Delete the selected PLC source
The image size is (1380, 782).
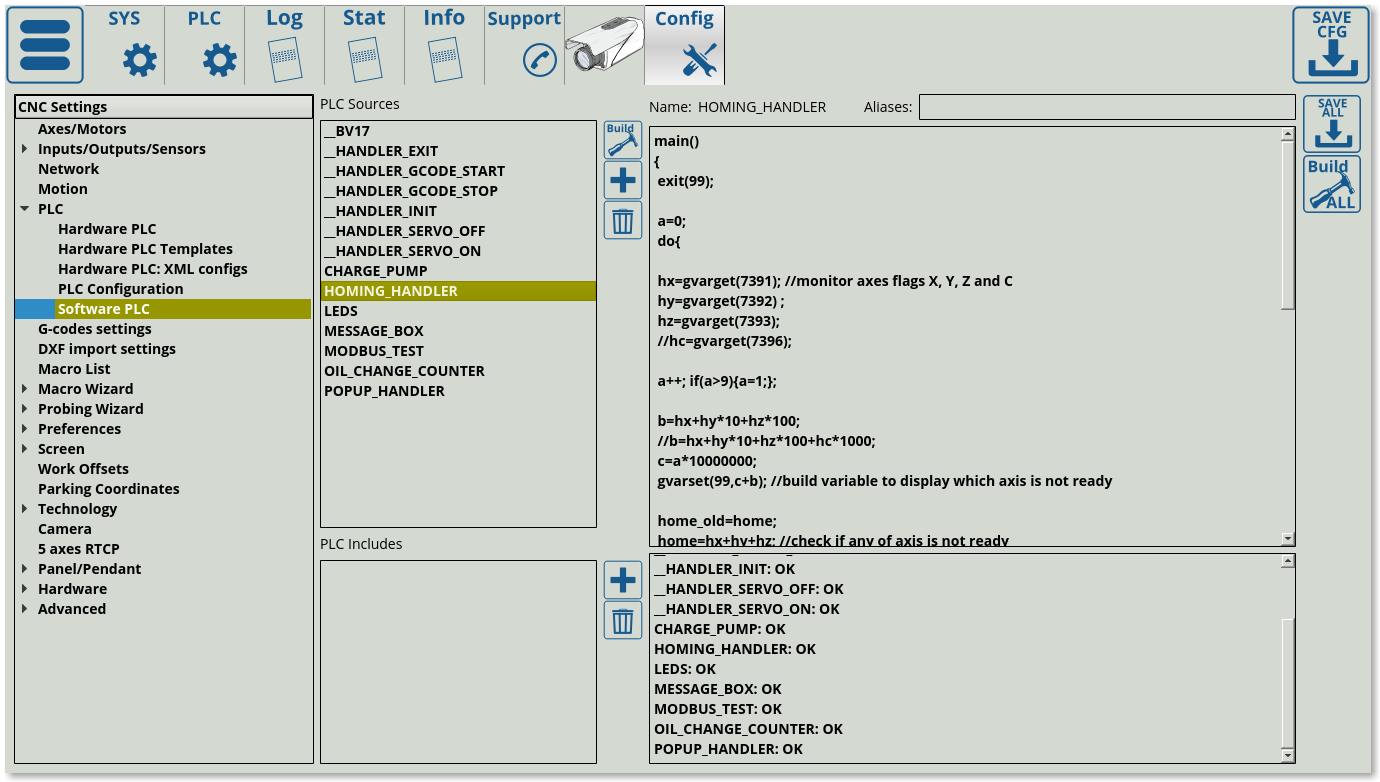coord(622,220)
